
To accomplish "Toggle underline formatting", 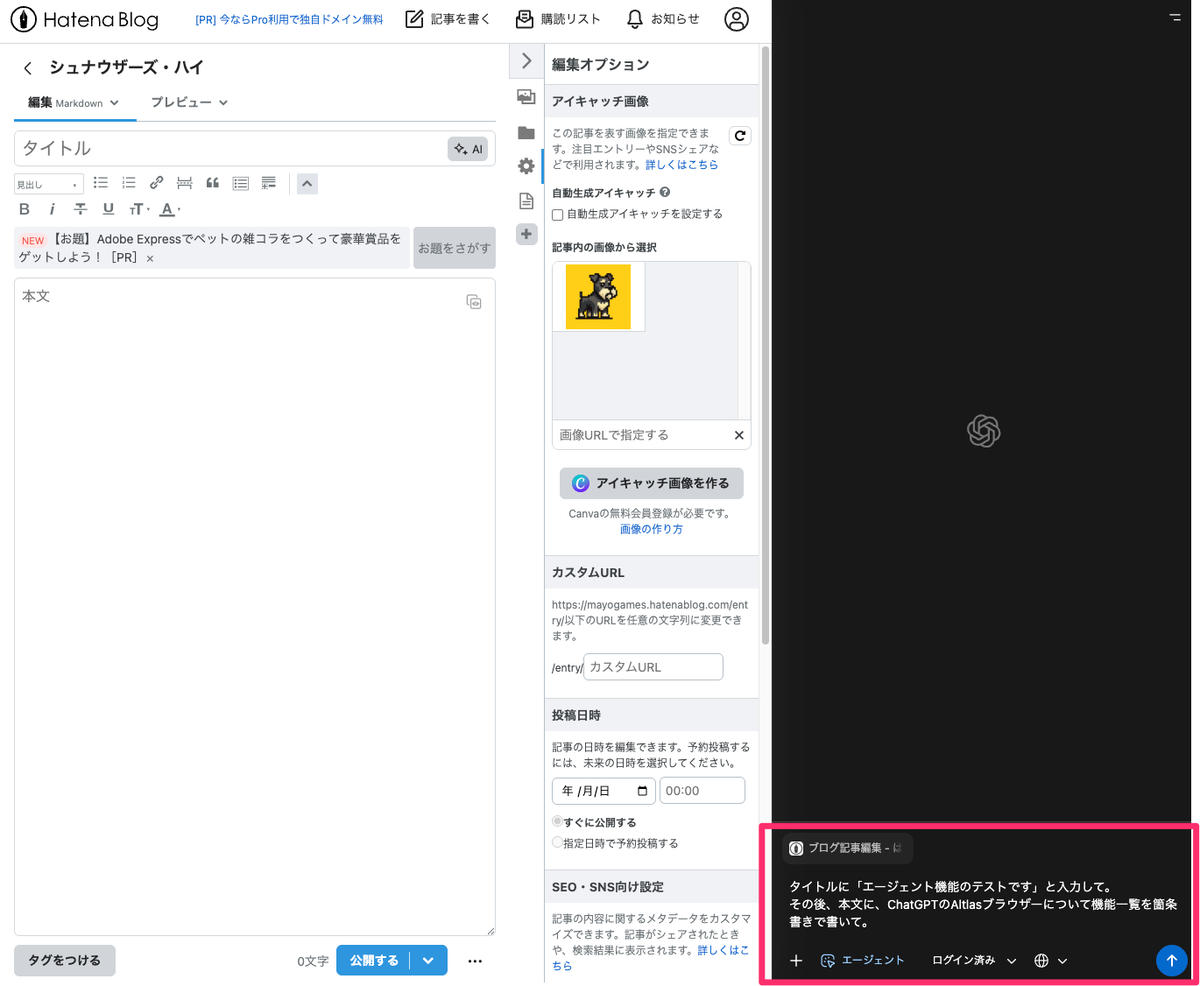I will [108, 209].
